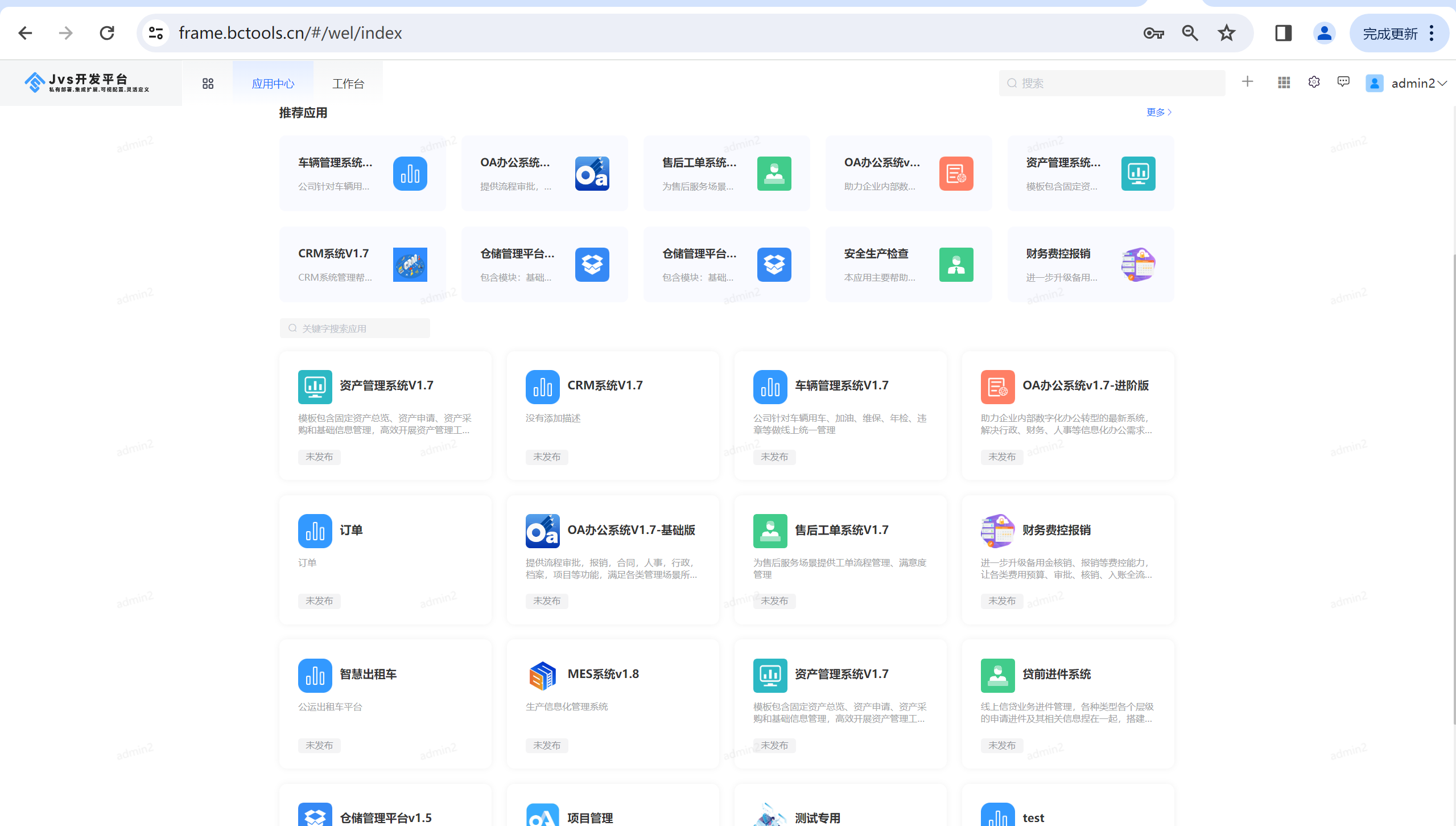Viewport: 1456px width, 826px height.
Task: Open the 资产管理系统V1.7 card in first row
Action: [385, 416]
